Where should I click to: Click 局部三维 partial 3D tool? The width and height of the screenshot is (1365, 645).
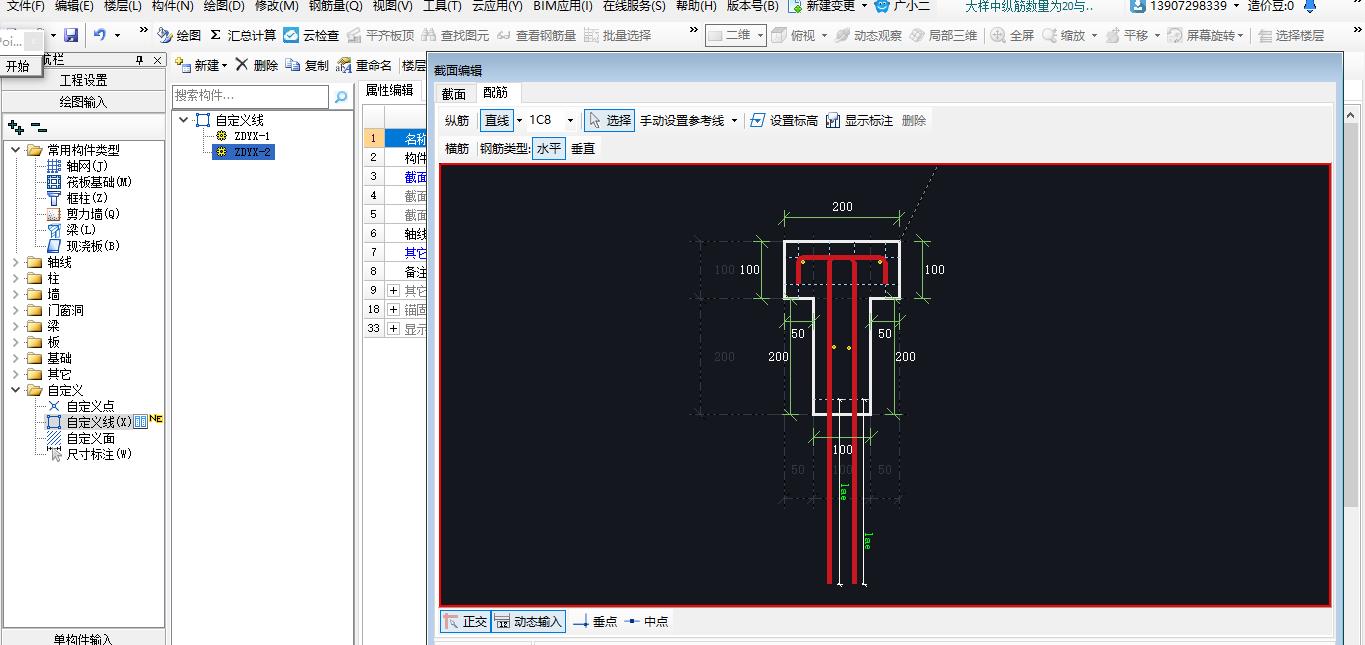(943, 35)
